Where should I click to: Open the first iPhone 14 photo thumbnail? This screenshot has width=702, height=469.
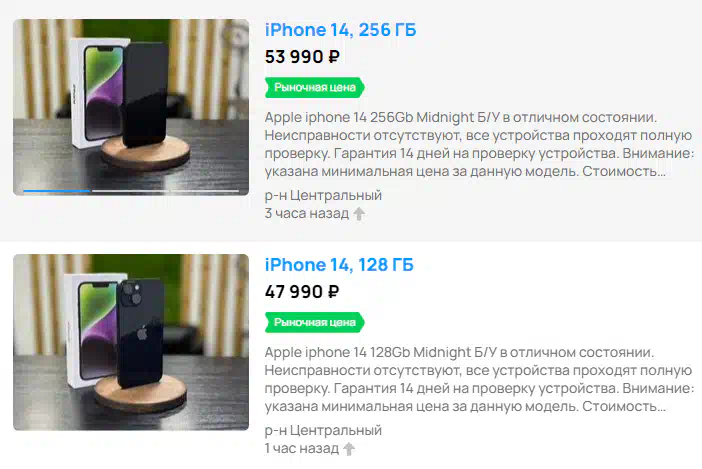click(131, 107)
